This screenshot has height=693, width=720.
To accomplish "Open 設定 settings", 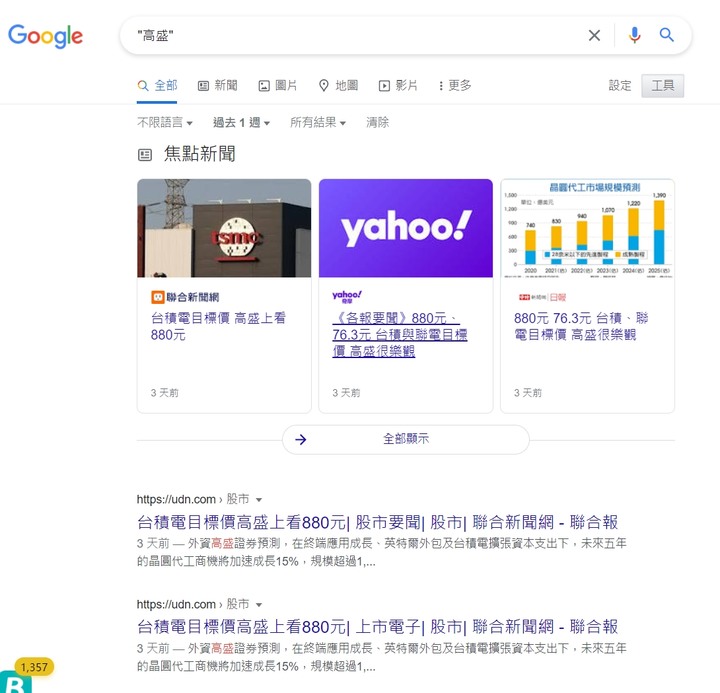I will (x=619, y=86).
